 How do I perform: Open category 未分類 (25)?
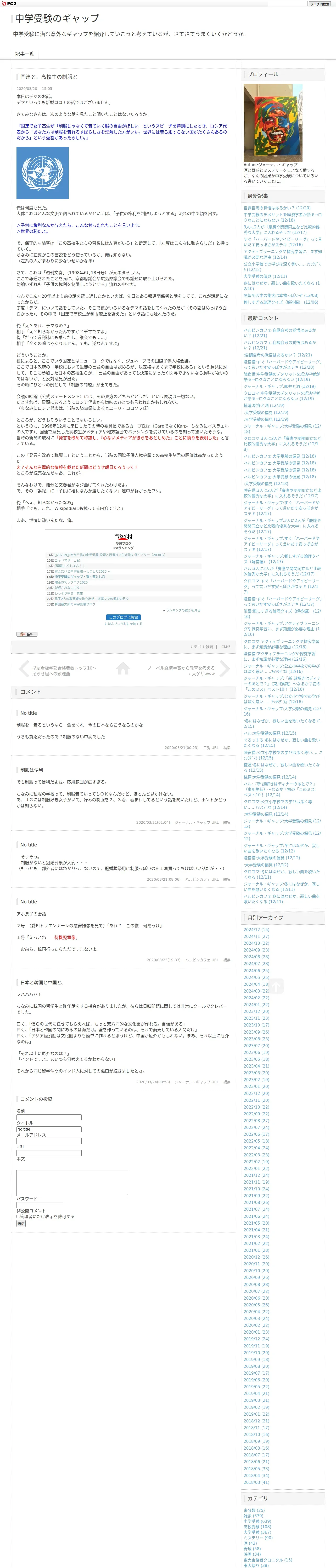point(254,1510)
